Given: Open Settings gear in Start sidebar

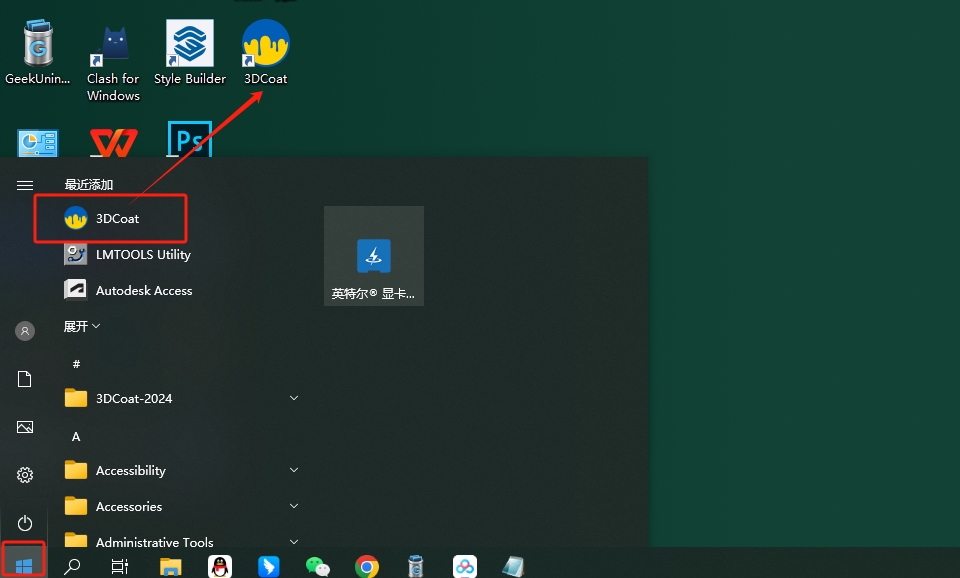Looking at the screenshot, I should coord(24,475).
